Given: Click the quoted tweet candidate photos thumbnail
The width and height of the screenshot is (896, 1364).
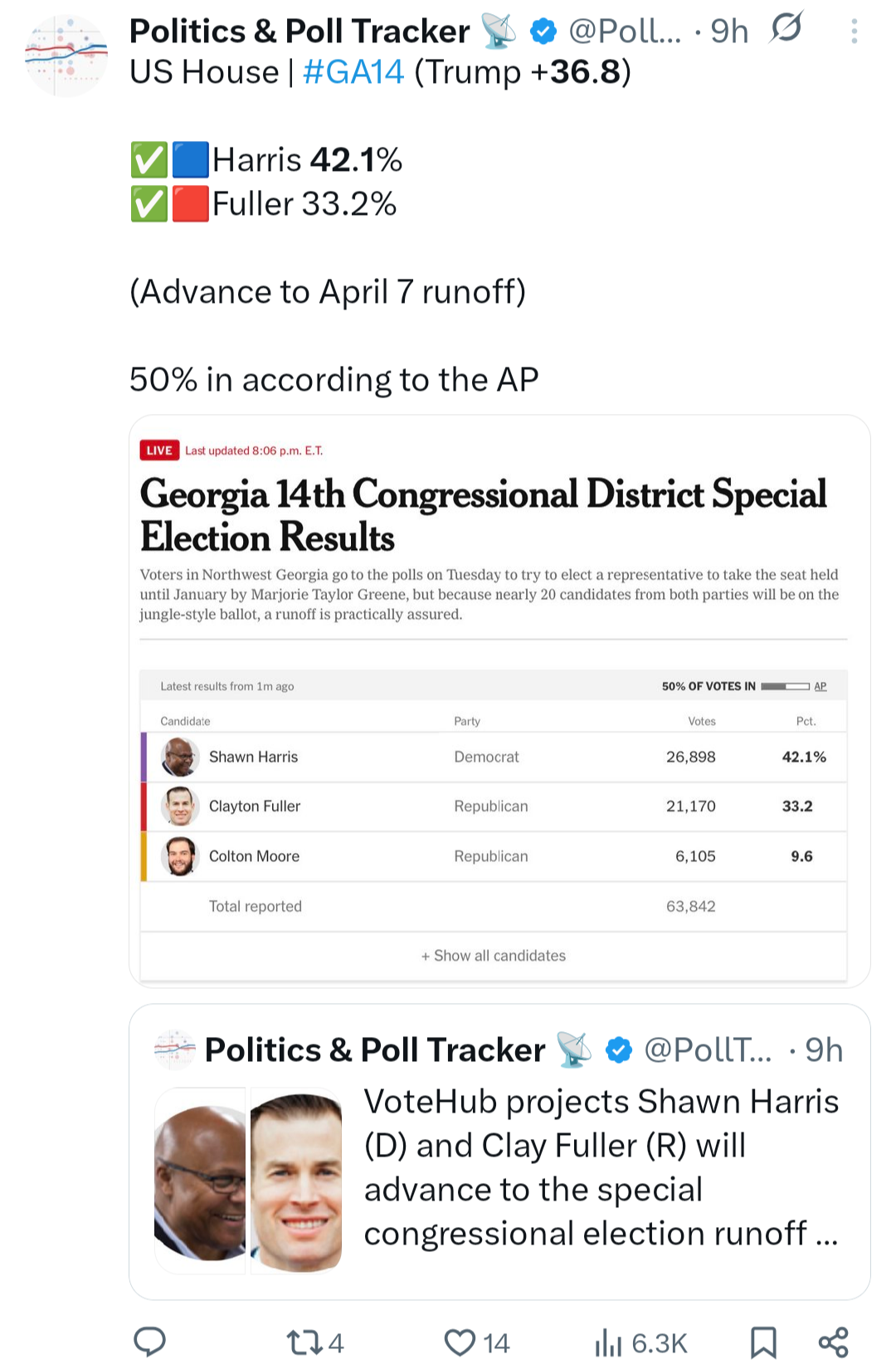Looking at the screenshot, I should [248, 1181].
